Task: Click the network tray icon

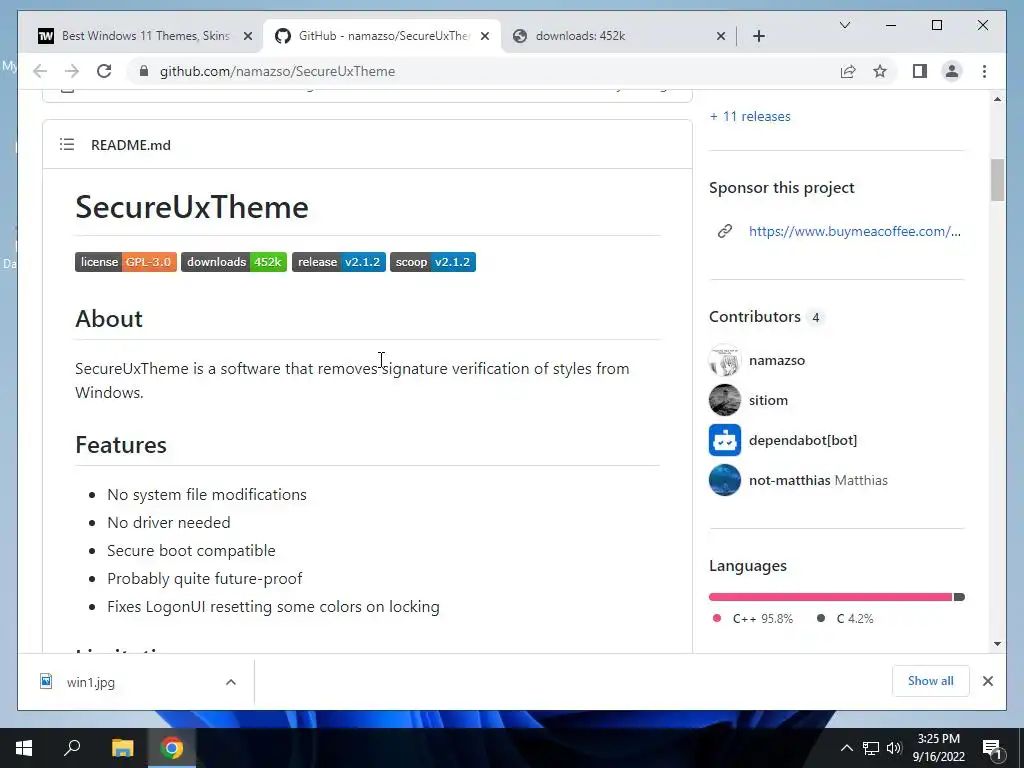Action: 871,748
